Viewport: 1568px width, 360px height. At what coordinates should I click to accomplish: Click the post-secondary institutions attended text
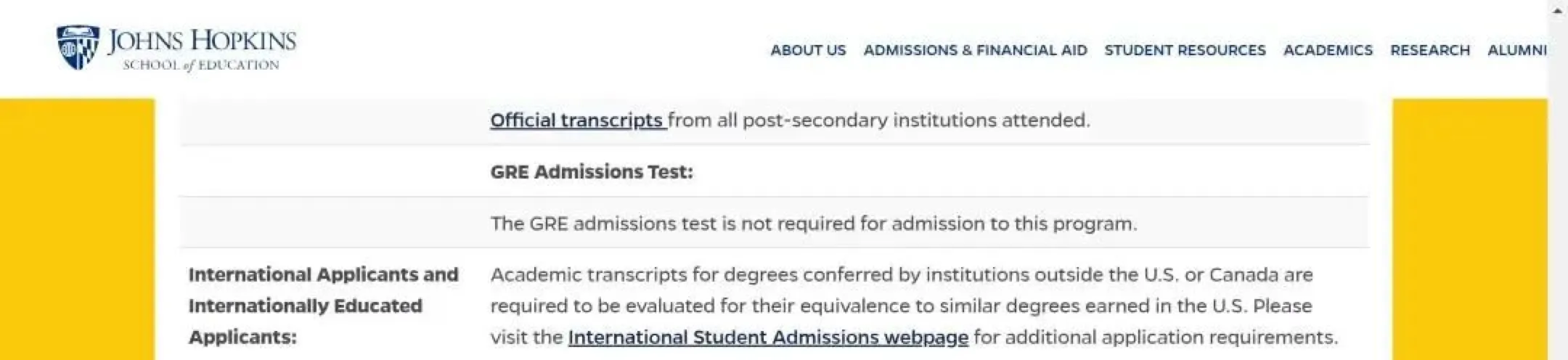point(878,120)
